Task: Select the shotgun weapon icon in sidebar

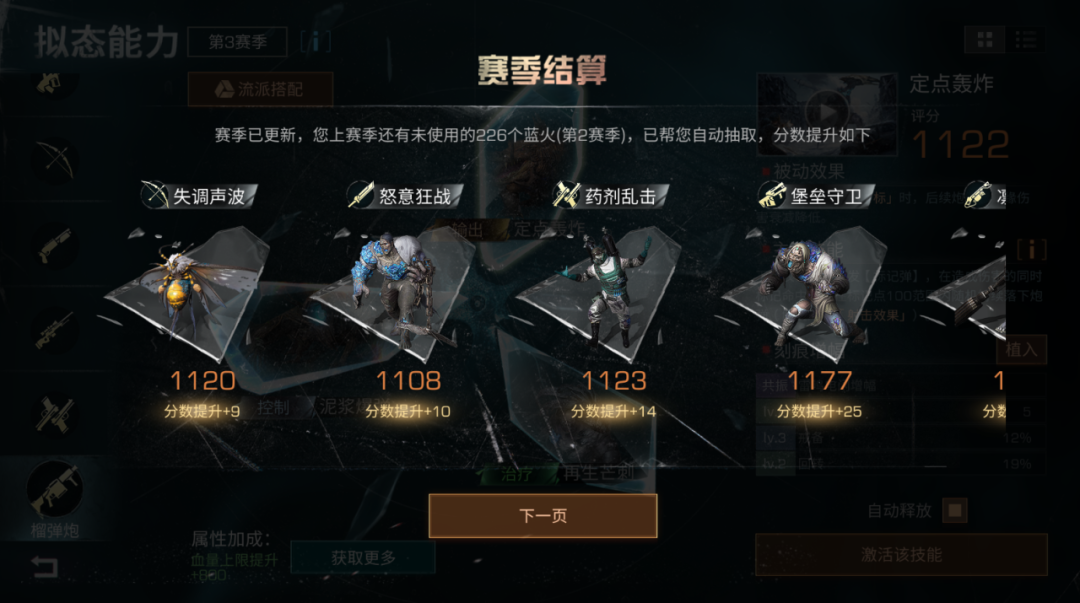Action: point(55,245)
